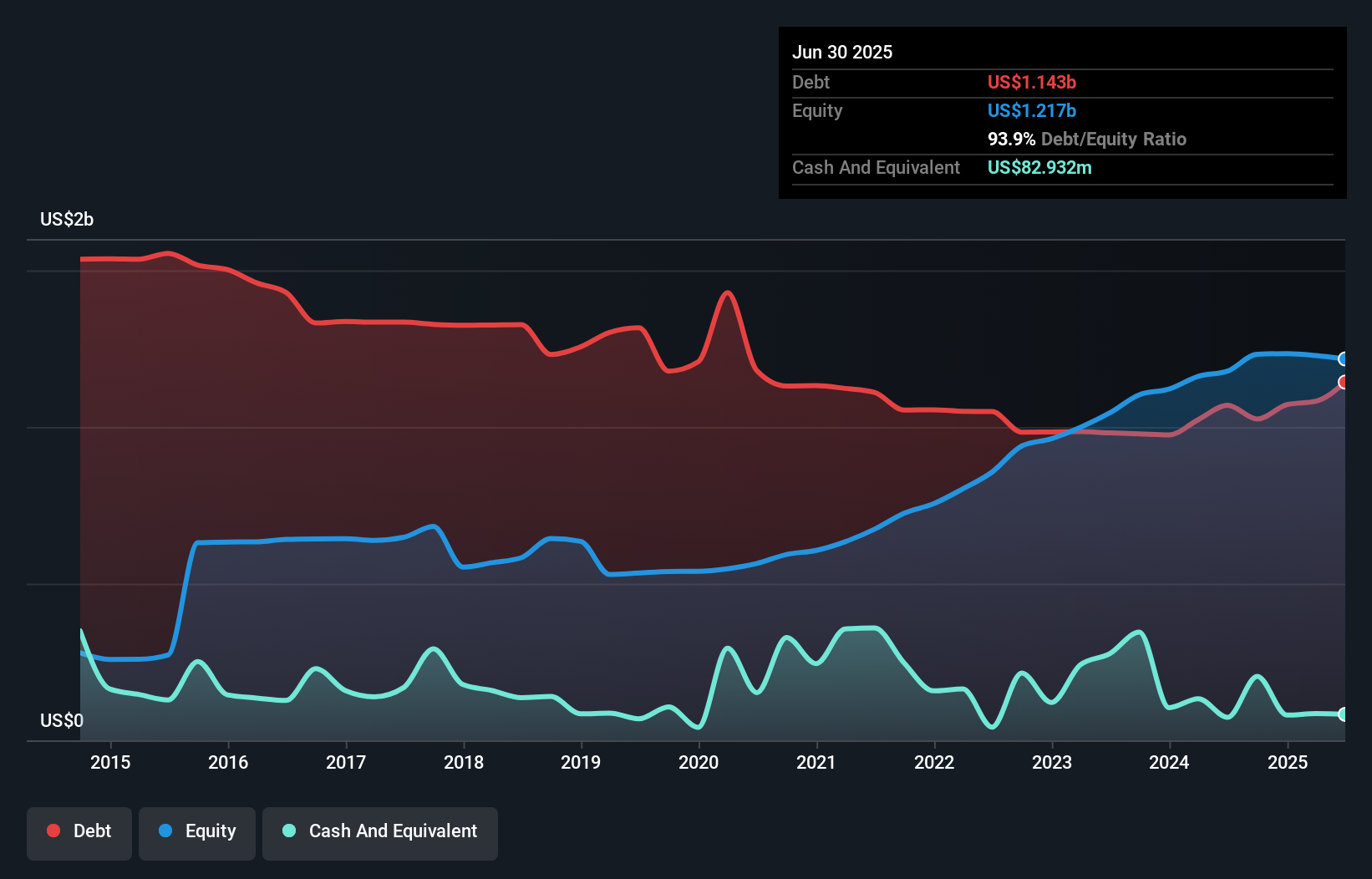1372x879 pixels.
Task: Click the 2020 x-axis label
Action: (x=699, y=762)
